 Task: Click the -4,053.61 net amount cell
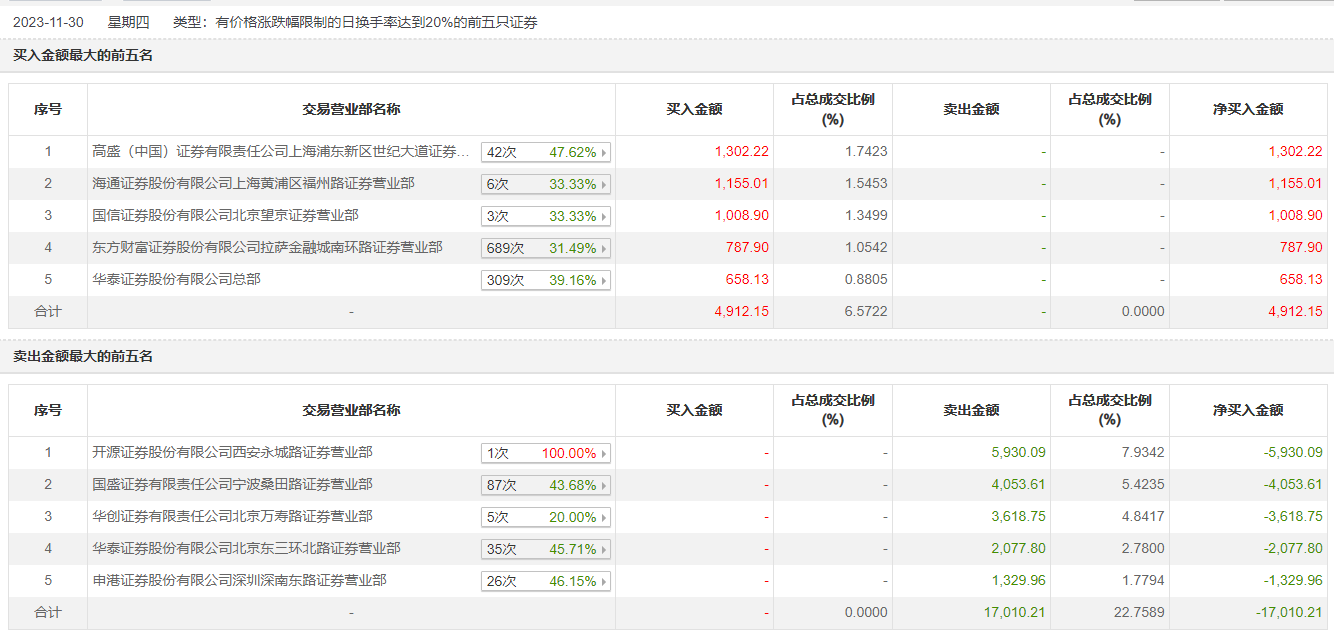pos(1293,485)
